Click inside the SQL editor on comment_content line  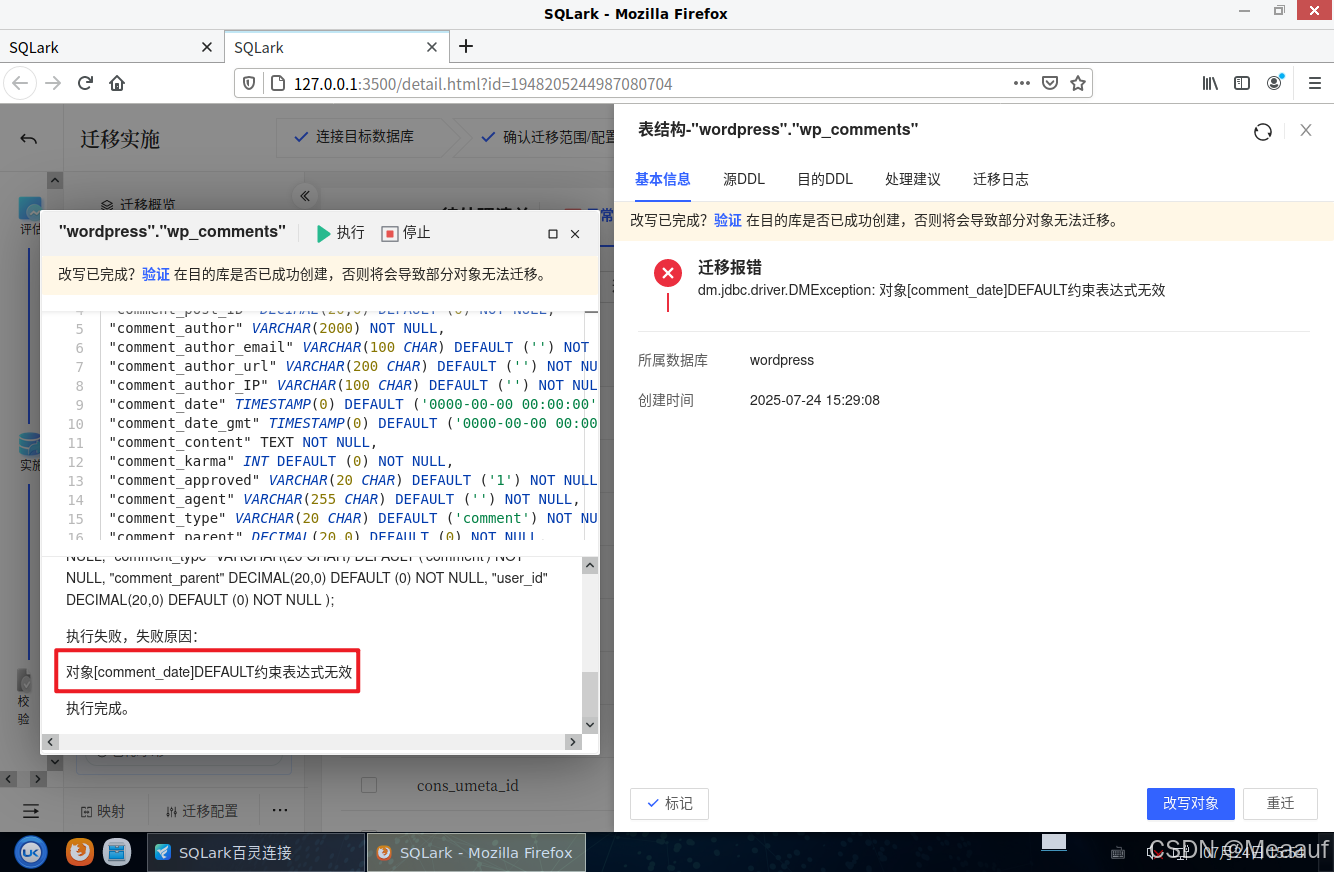click(242, 442)
